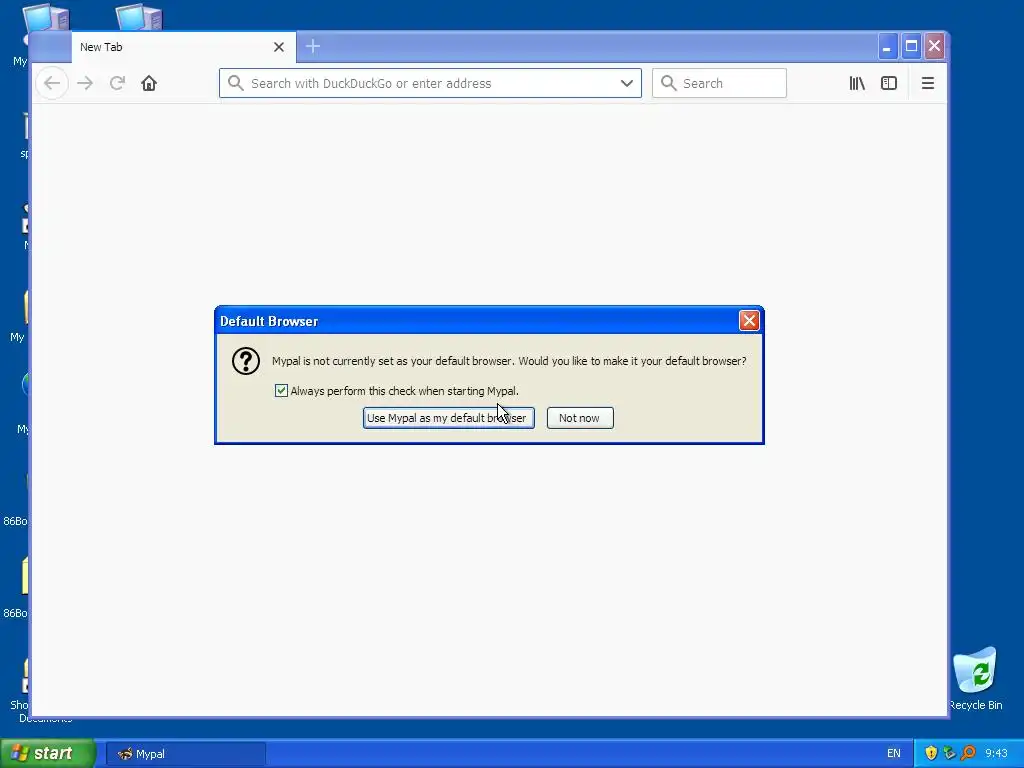The image size is (1024, 768).
Task: Show sidebars via toolbar icon
Action: pos(889,83)
